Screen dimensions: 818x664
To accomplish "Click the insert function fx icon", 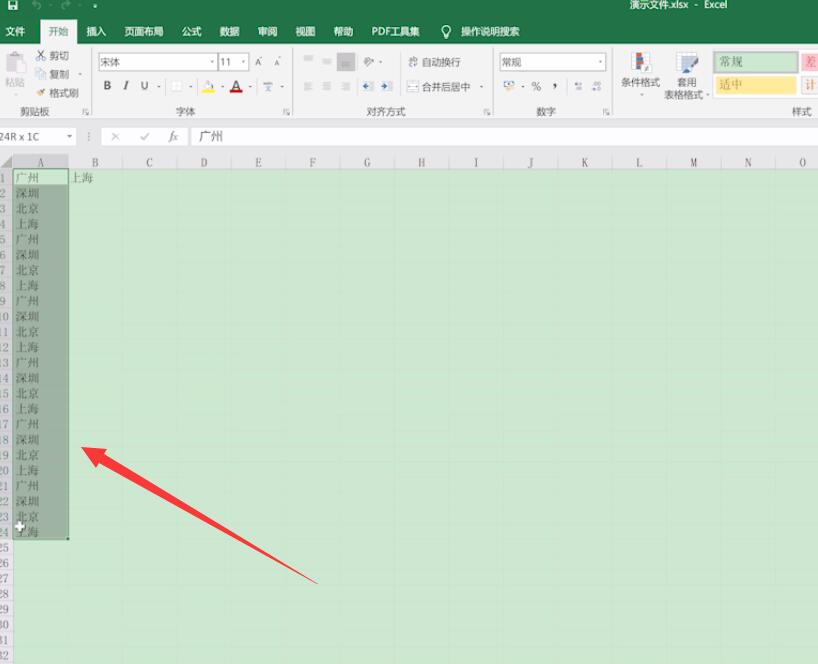I will click(173, 137).
